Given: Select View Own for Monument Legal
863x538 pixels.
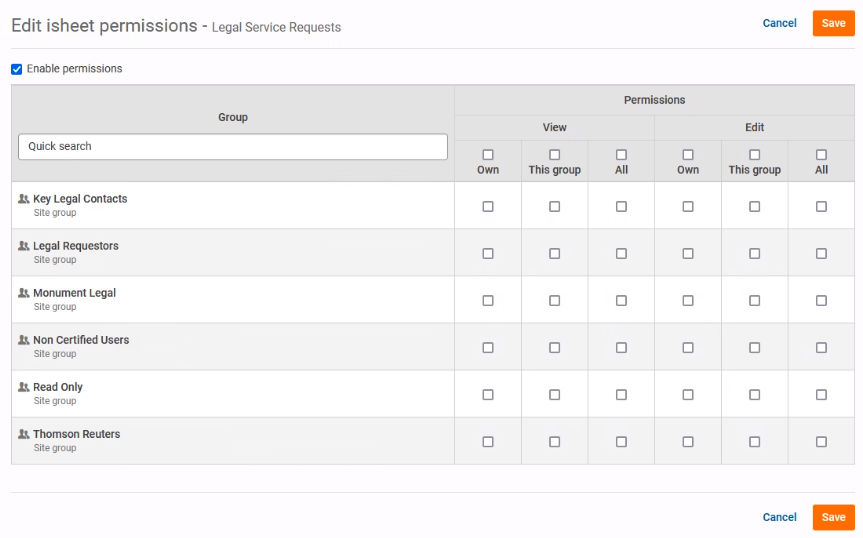Looking at the screenshot, I should (488, 300).
